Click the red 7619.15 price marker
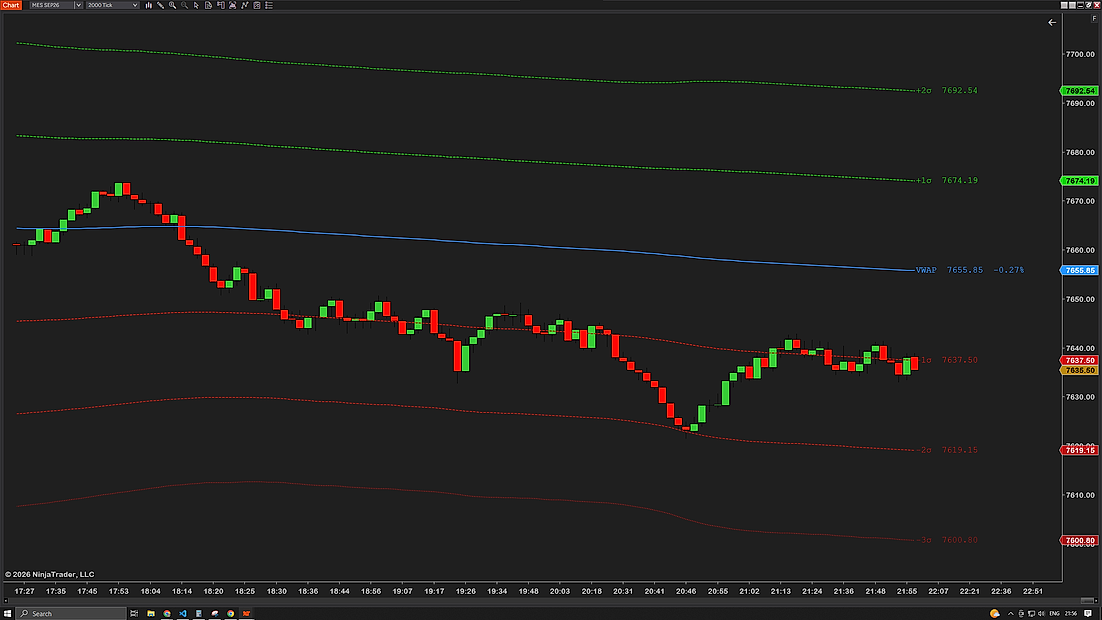This screenshot has width=1102, height=620. tap(1079, 450)
